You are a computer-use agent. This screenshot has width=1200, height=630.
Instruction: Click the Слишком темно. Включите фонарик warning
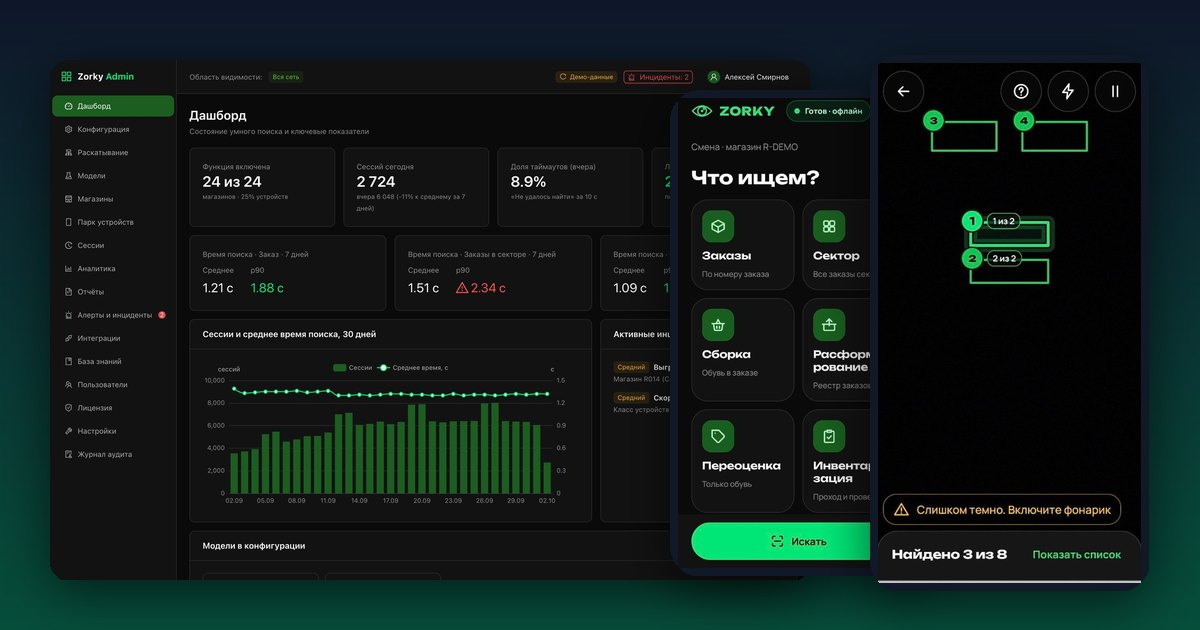[x=1002, y=509]
